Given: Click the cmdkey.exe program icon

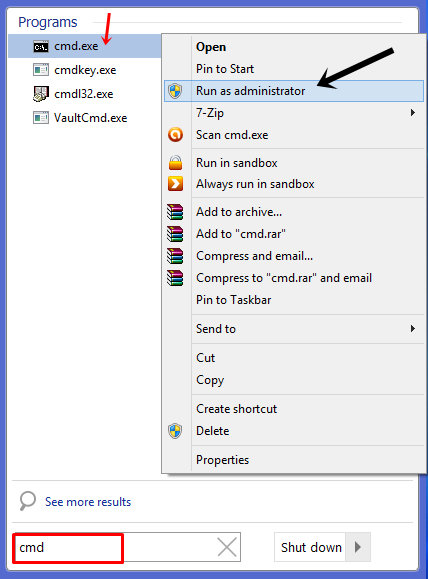Looking at the screenshot, I should (41, 70).
